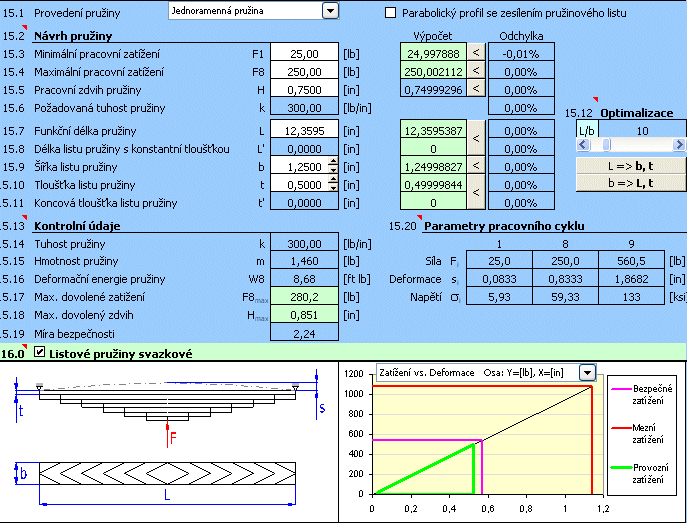The width and height of the screenshot is (687, 523).
Task: Click the stress cell 133
Action: (x=631, y=297)
